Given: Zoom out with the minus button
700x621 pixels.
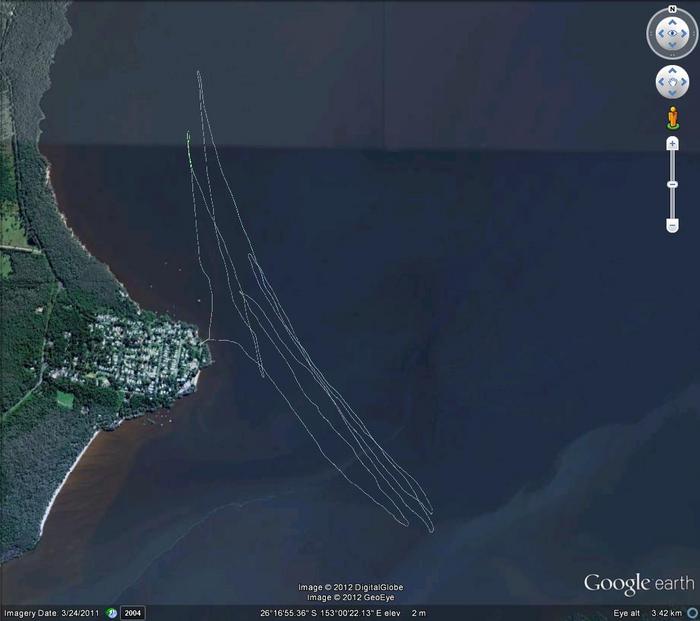Looking at the screenshot, I should pos(672,226).
